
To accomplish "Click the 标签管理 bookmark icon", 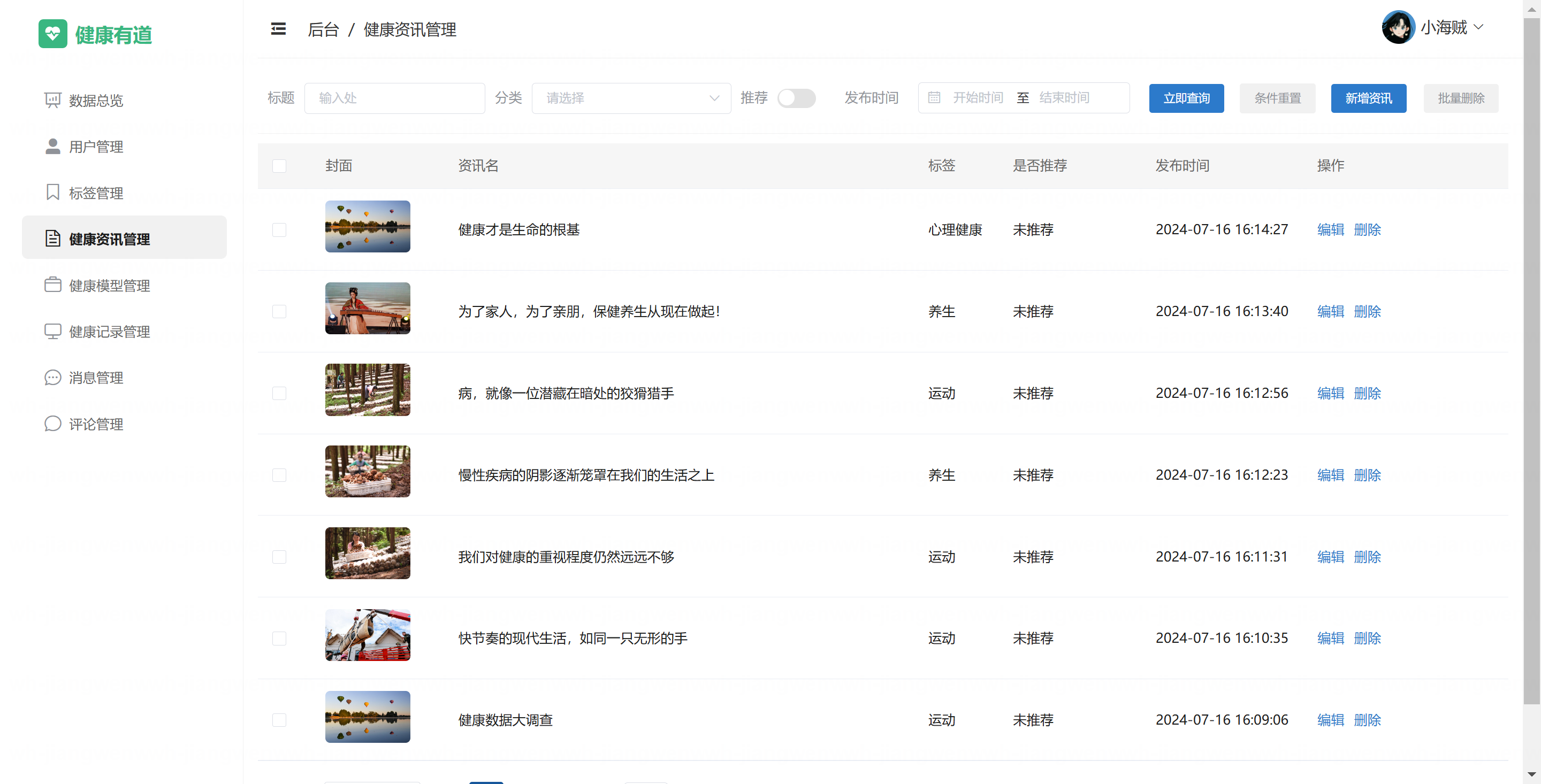I will pyautogui.click(x=52, y=193).
